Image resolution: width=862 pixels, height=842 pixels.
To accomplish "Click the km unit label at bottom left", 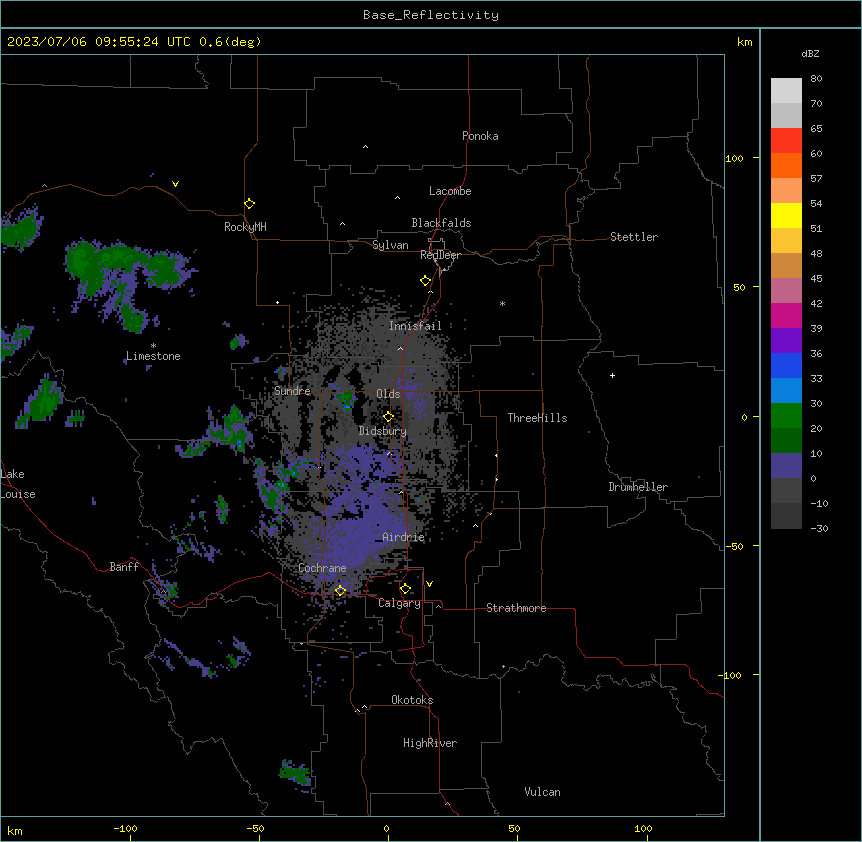I will tap(15, 830).
